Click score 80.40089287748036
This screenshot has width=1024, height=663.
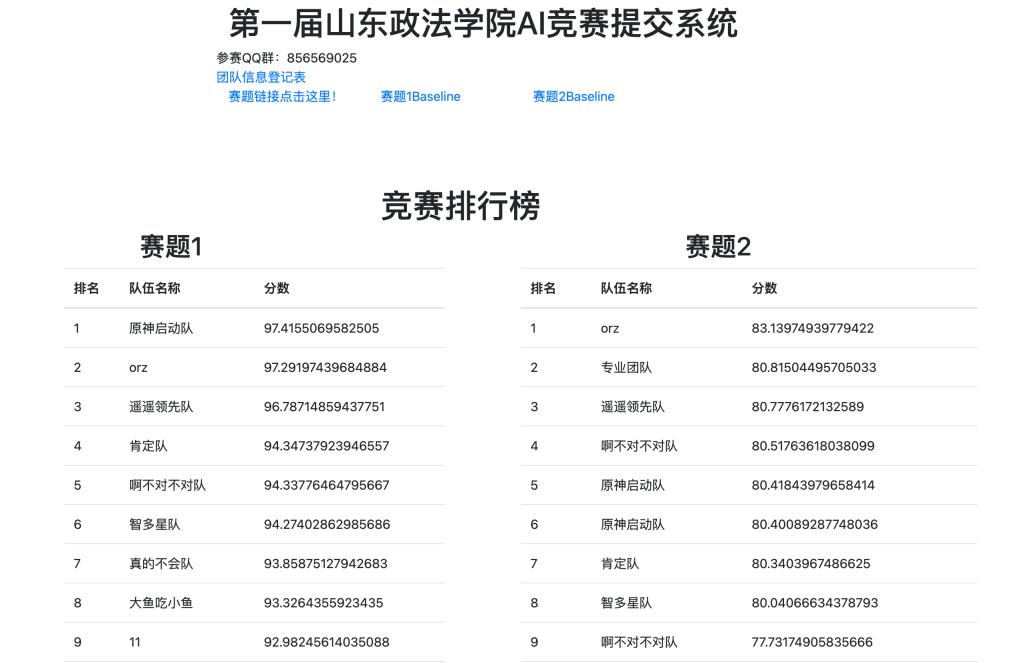(x=814, y=525)
